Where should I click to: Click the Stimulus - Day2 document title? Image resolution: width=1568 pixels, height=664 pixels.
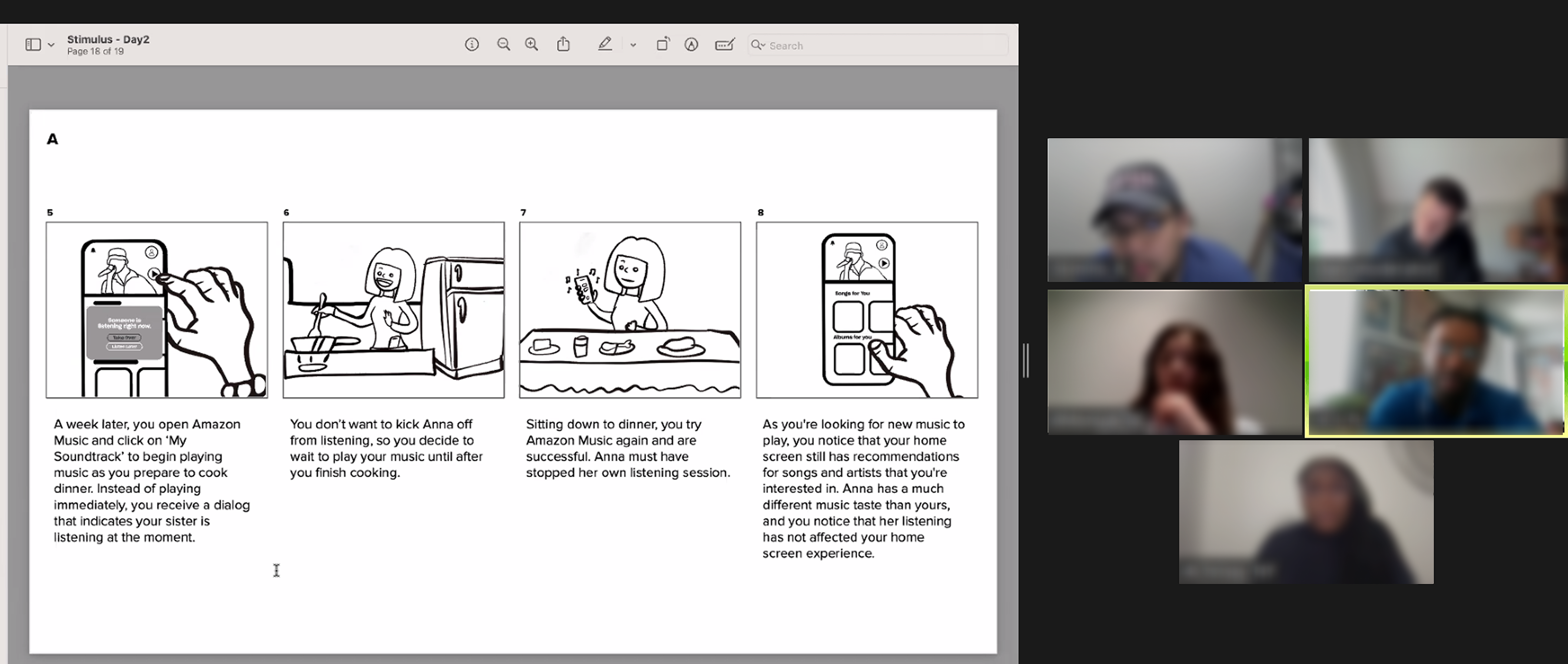point(108,39)
